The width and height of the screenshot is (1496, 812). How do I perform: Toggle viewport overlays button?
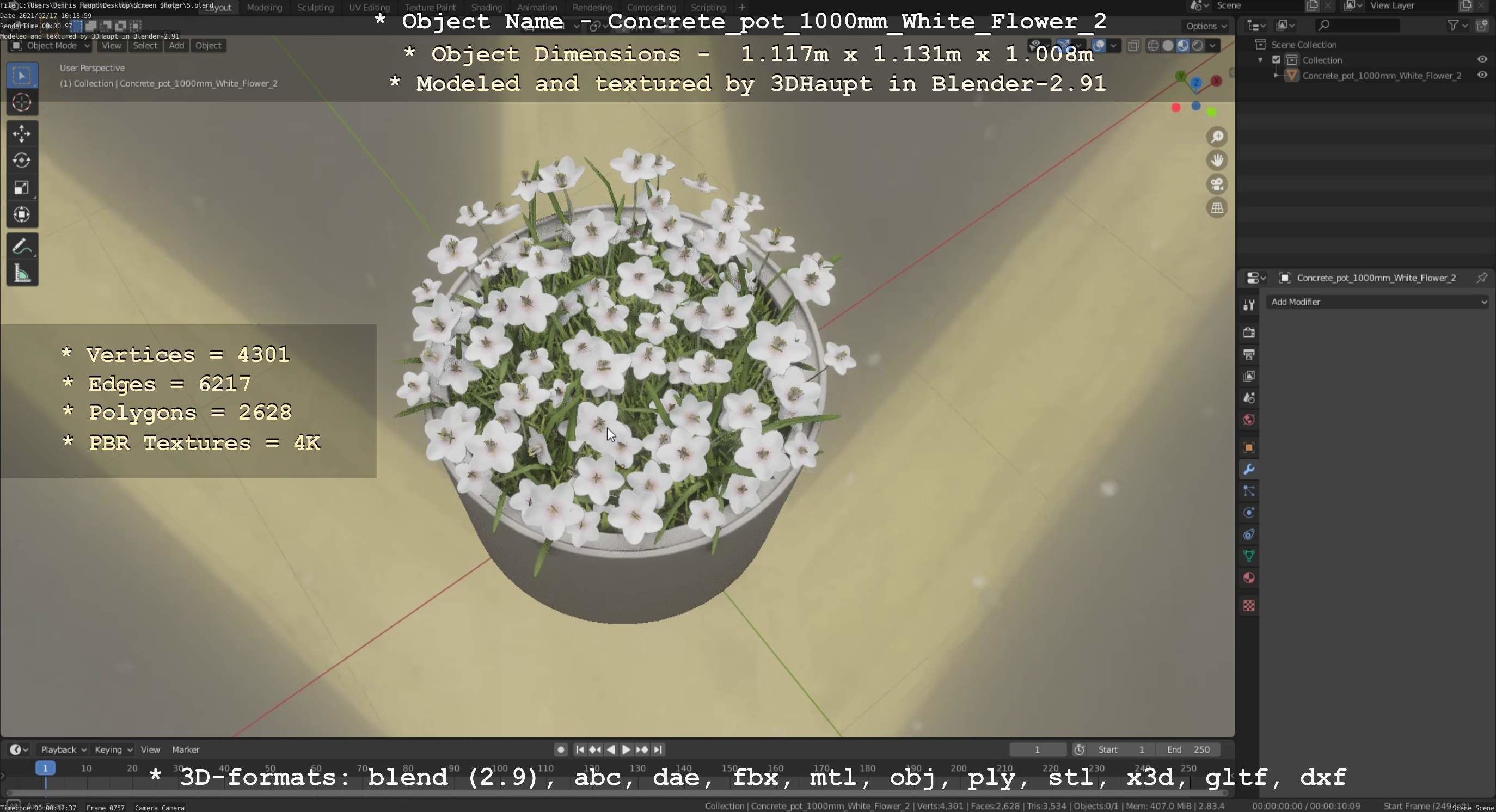(x=1099, y=45)
